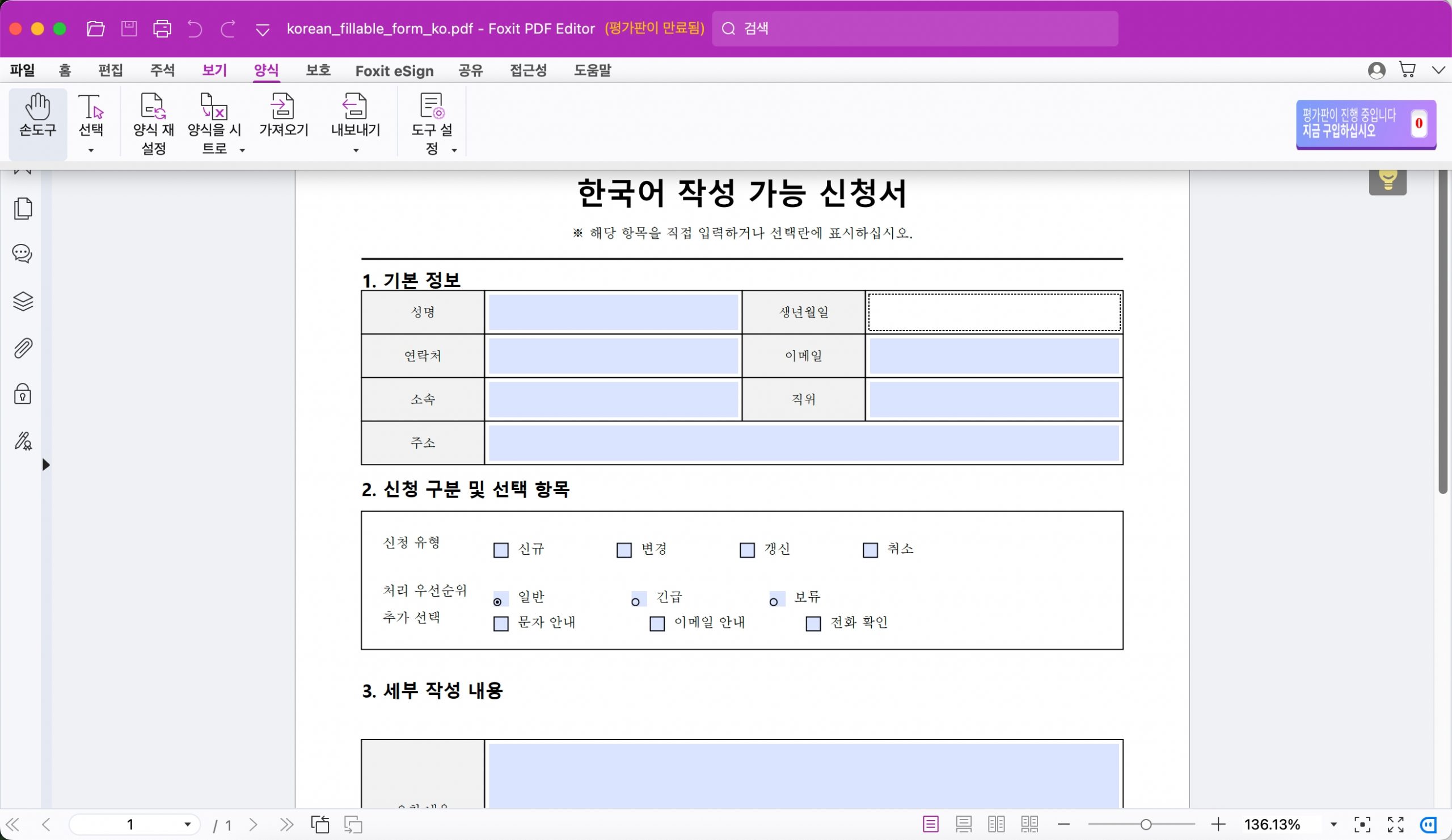Click the zoom in plus button
Screen dimensions: 1452x840
point(1218,825)
